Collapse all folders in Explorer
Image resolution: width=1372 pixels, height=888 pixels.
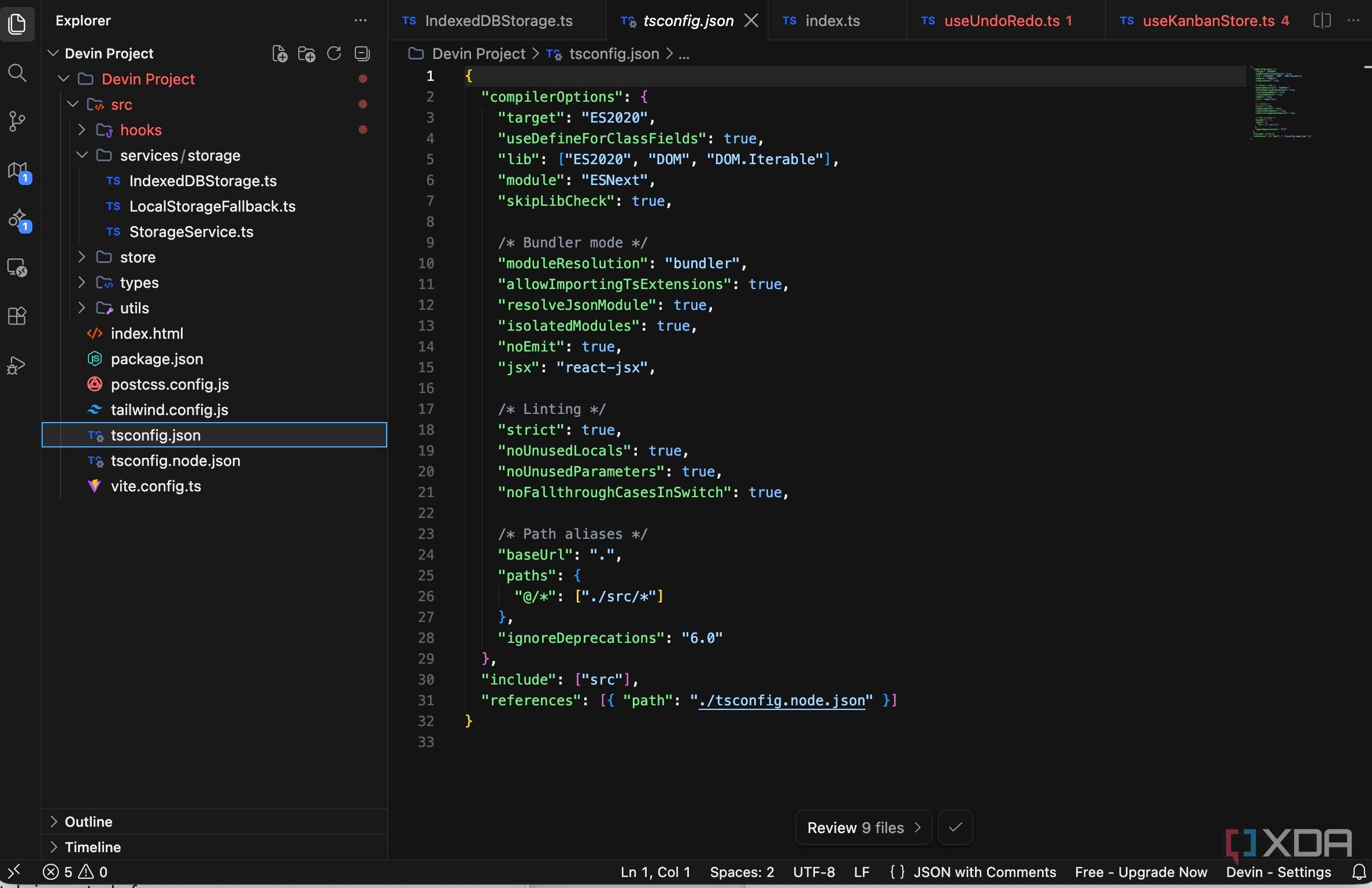point(362,54)
